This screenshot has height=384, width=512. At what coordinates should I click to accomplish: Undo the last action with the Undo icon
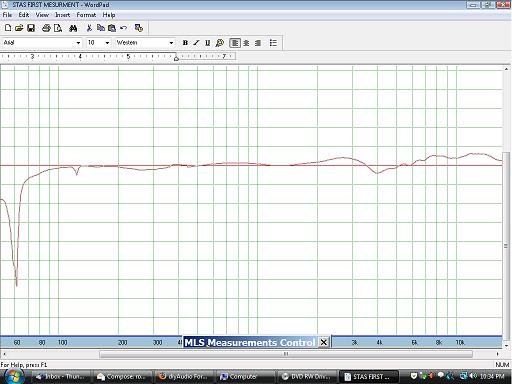(x=124, y=28)
